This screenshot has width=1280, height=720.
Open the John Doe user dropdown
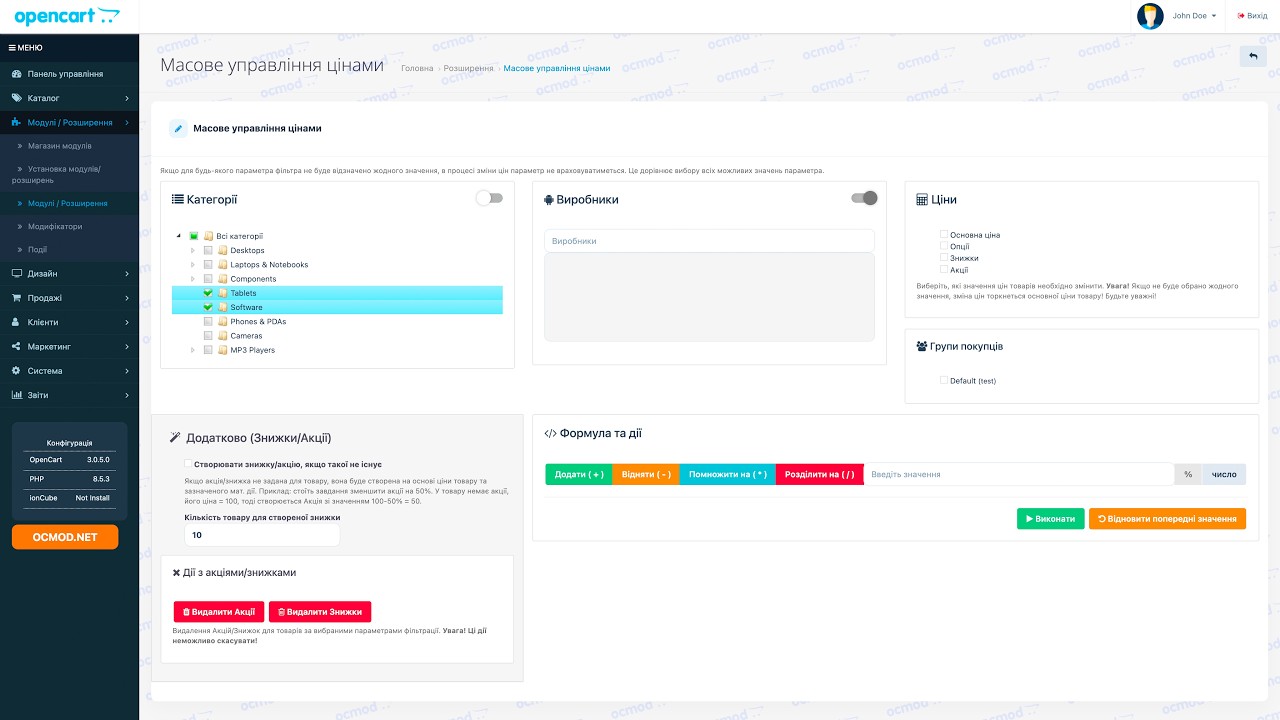[x=1194, y=16]
